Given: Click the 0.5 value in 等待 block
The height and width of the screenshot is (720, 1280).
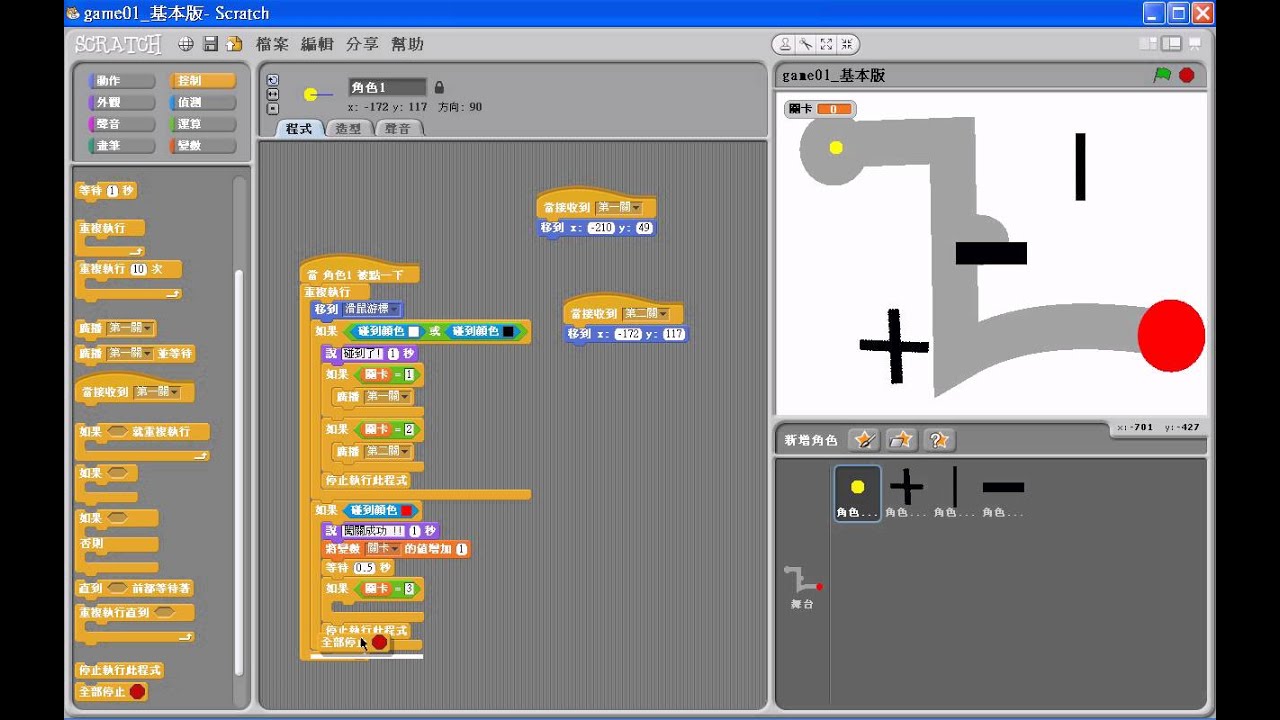Looking at the screenshot, I should coord(364,568).
